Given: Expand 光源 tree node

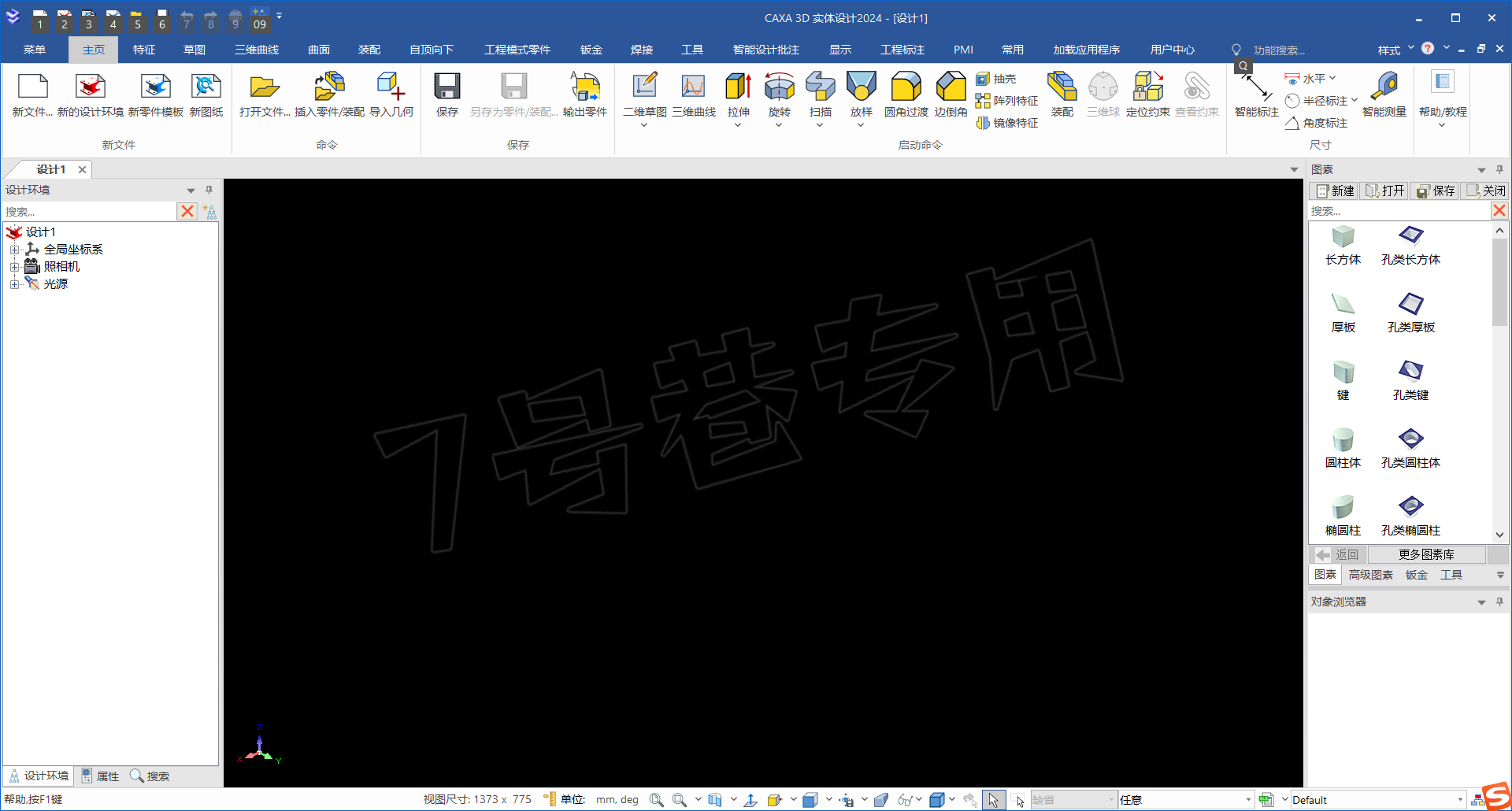Looking at the screenshot, I should click(14, 284).
